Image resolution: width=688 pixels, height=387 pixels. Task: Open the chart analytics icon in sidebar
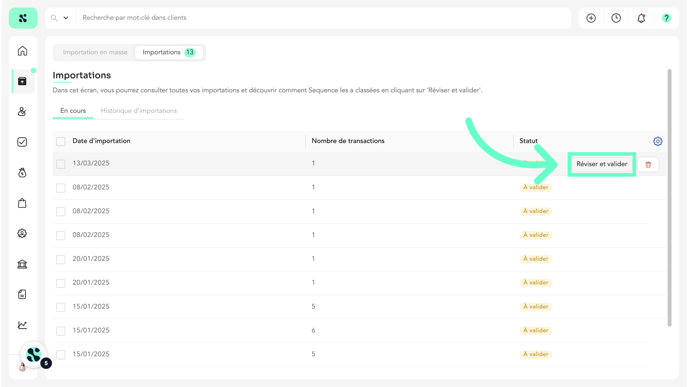(22, 325)
